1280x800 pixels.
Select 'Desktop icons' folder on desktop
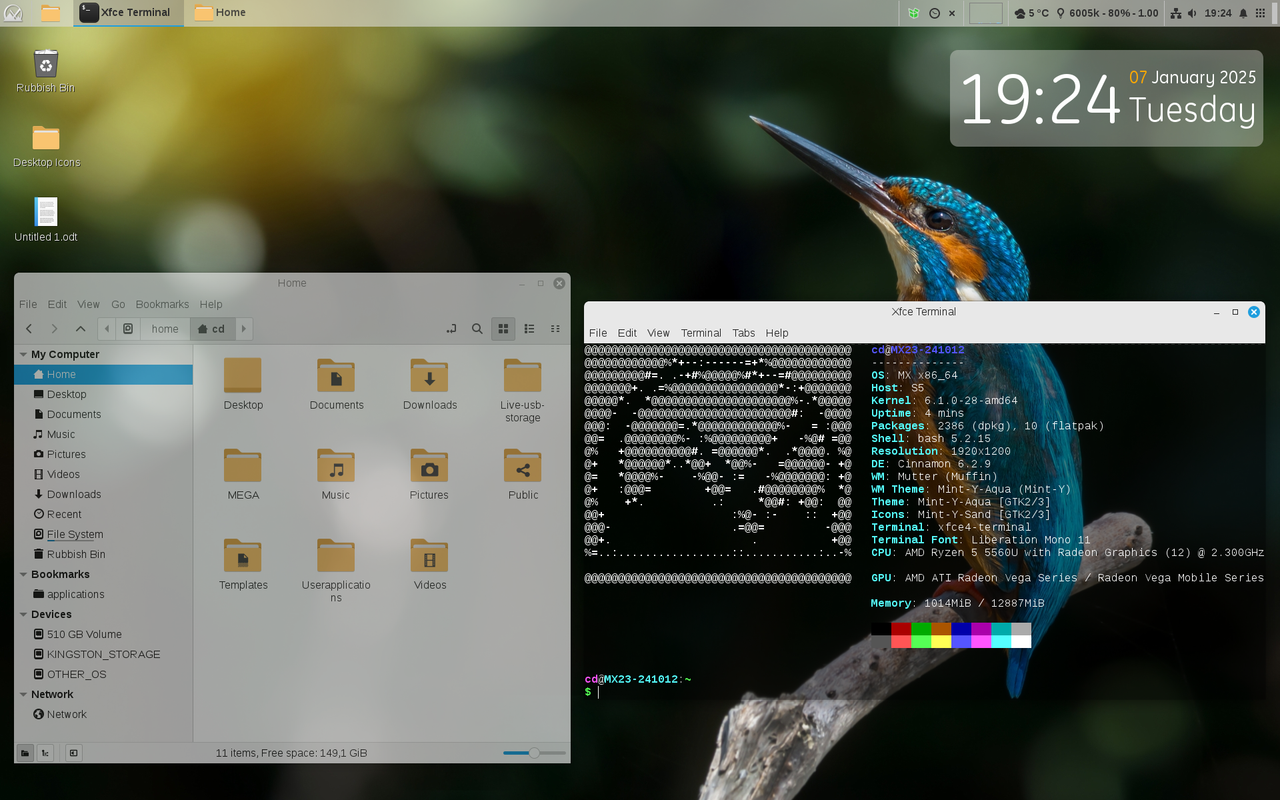click(46, 146)
